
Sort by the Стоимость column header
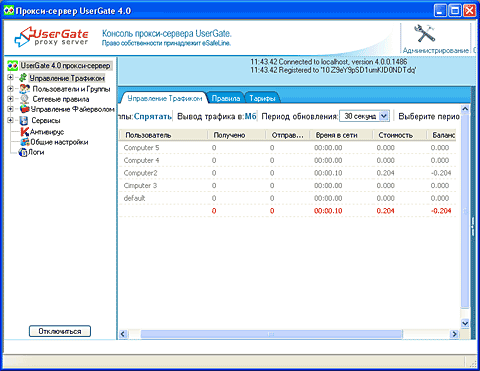(x=400, y=135)
